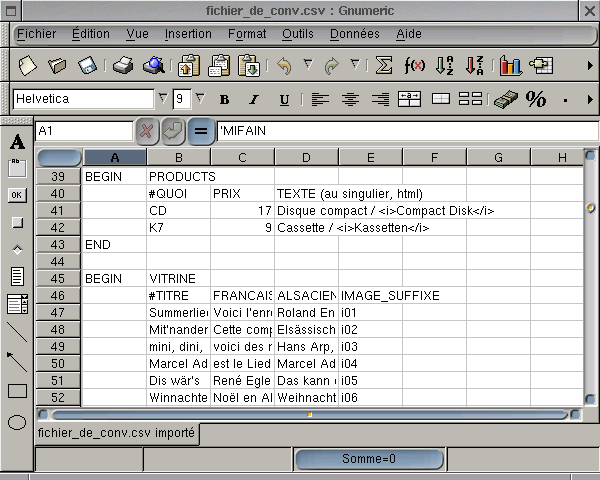Open the Insertion menu
The height and width of the screenshot is (480, 600).
click(x=188, y=34)
